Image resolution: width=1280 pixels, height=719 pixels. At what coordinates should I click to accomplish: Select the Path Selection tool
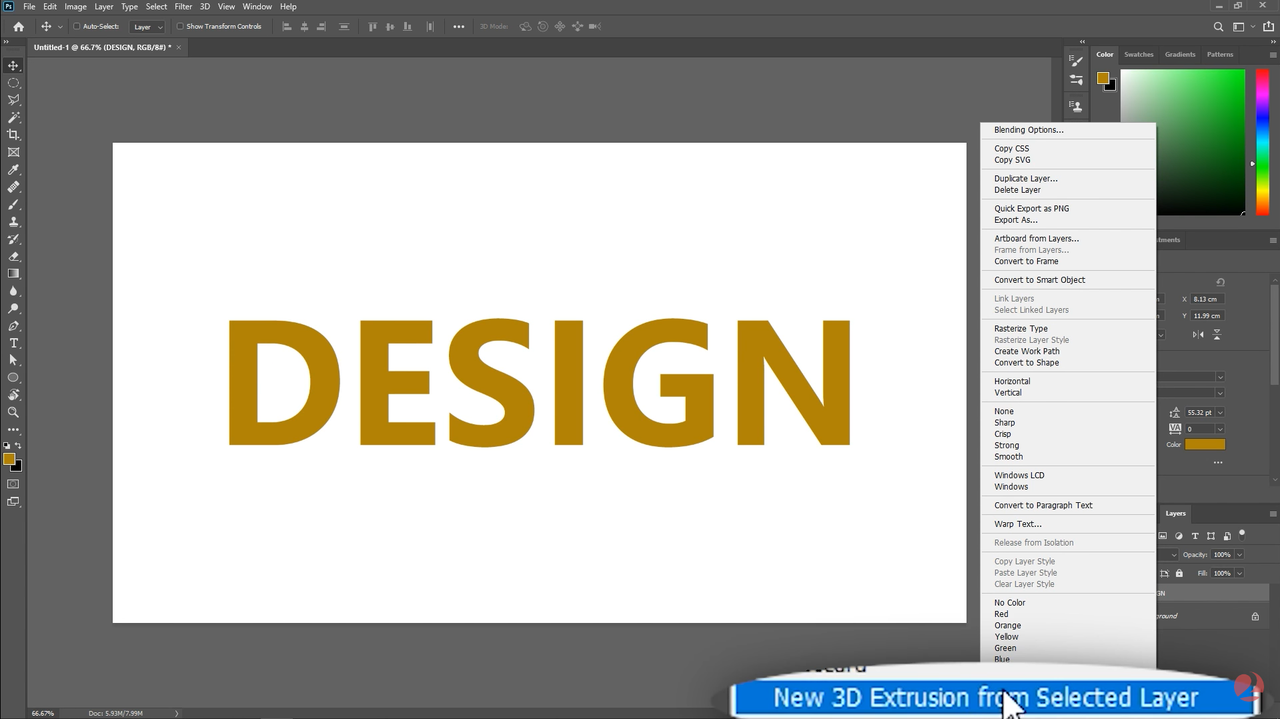pos(13,360)
